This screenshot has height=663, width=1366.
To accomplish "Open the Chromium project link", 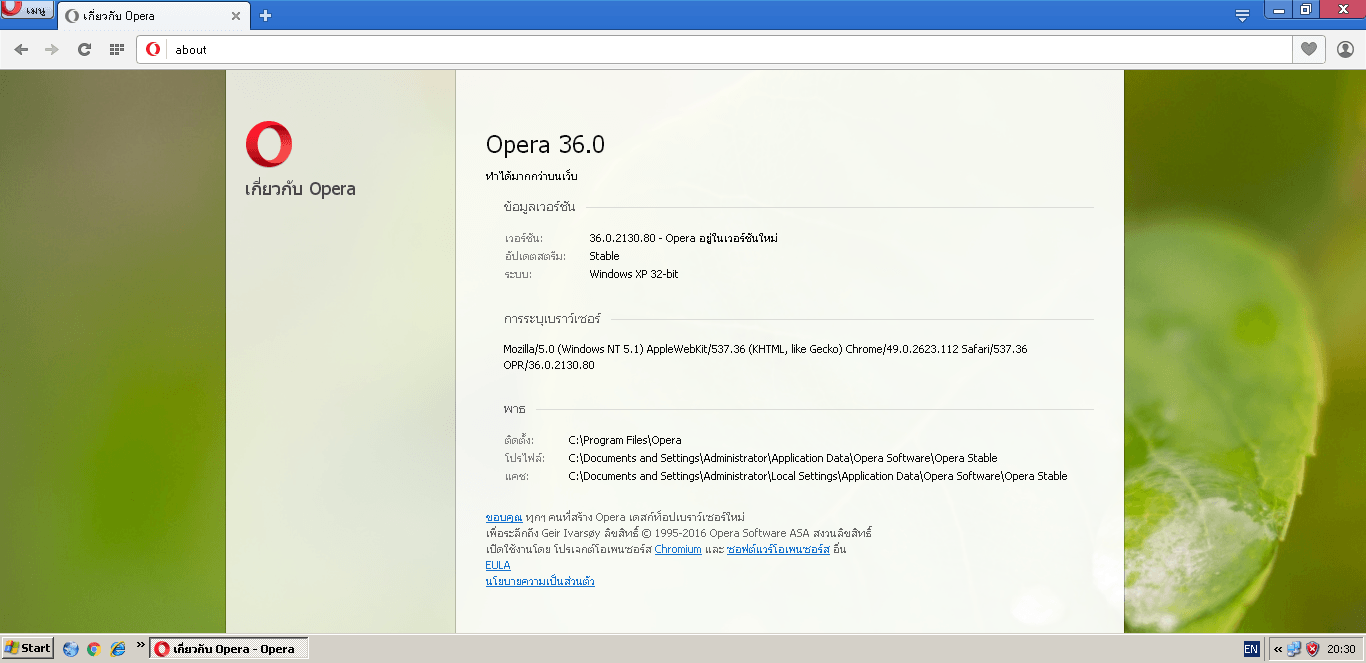I will tap(678, 549).
